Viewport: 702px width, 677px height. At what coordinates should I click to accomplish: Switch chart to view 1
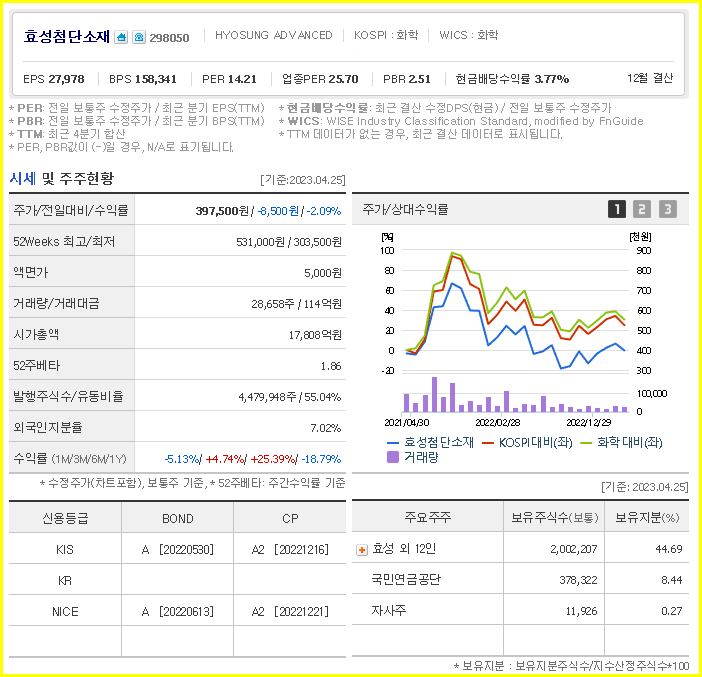coord(616,209)
